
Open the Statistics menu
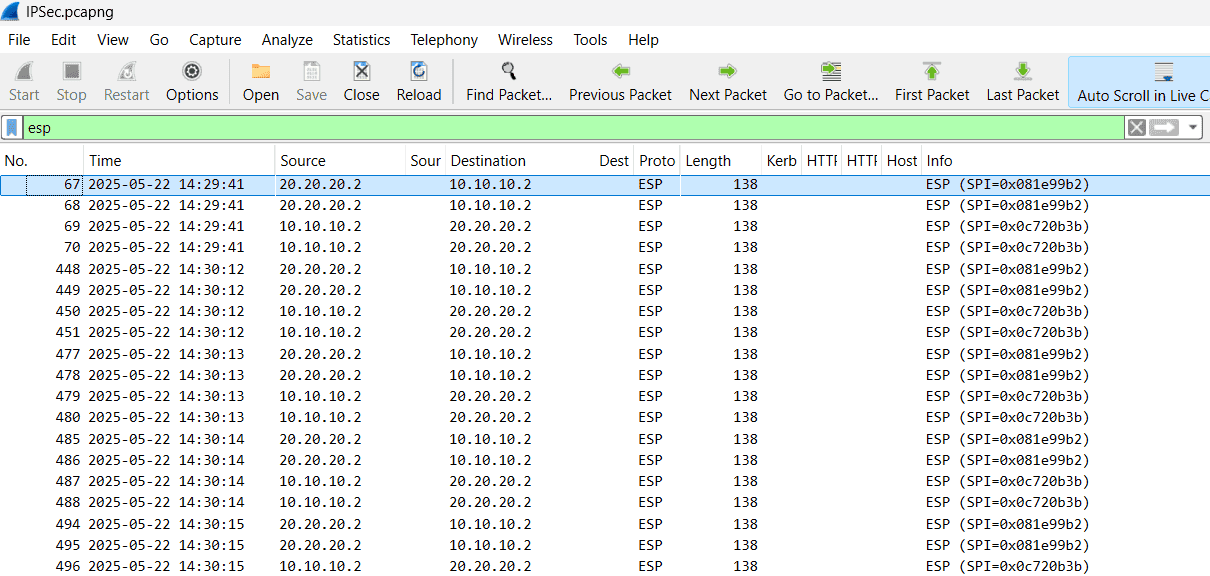coord(361,40)
